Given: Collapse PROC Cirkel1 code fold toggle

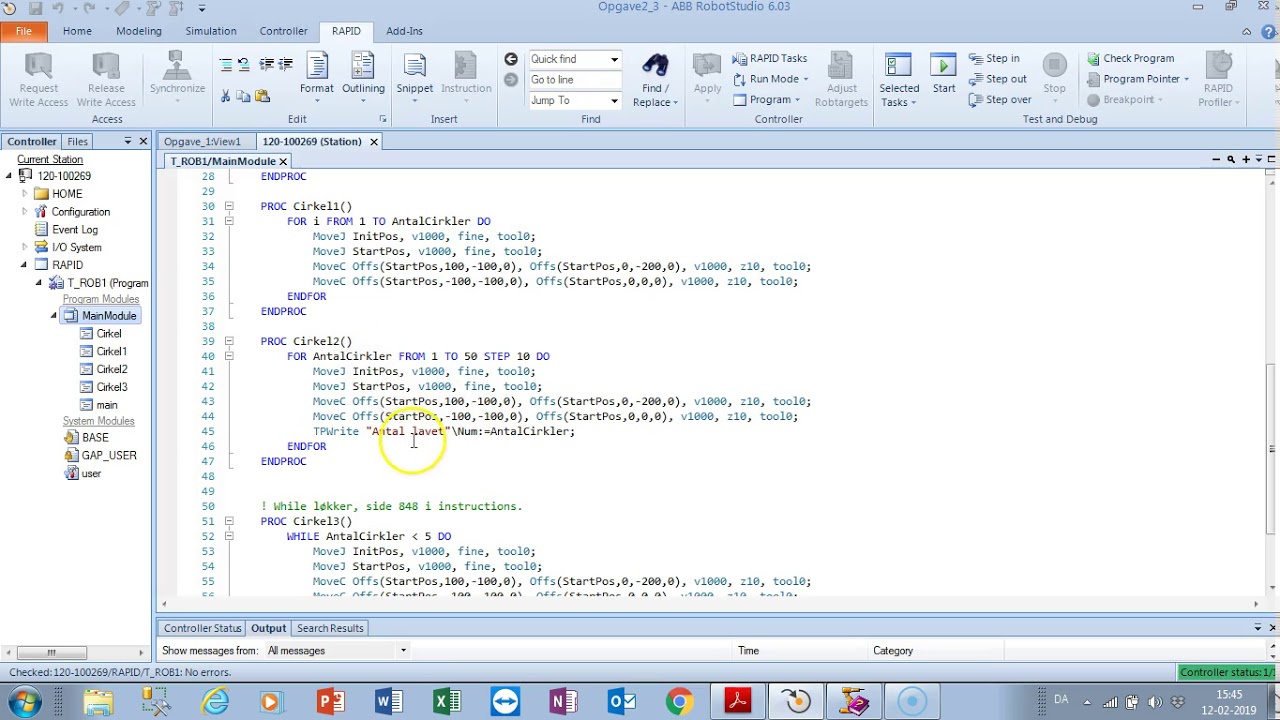Looking at the screenshot, I should pos(229,206).
